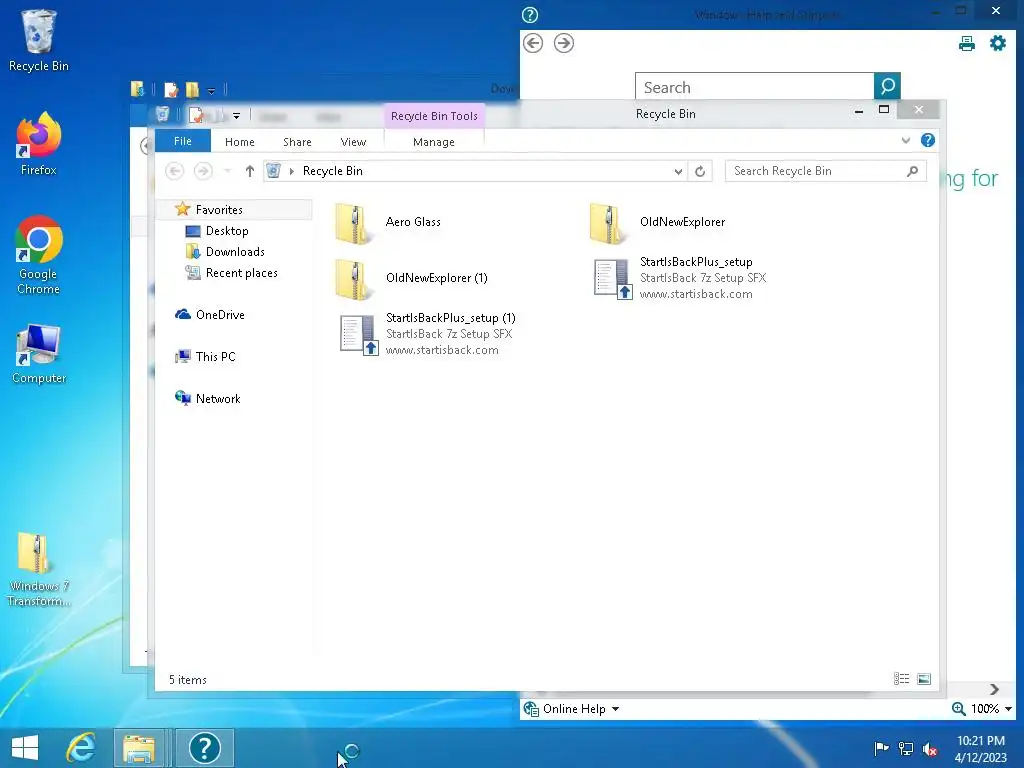The image size is (1024, 768).
Task: Open recent locations dropdown arrow
Action: [227, 171]
